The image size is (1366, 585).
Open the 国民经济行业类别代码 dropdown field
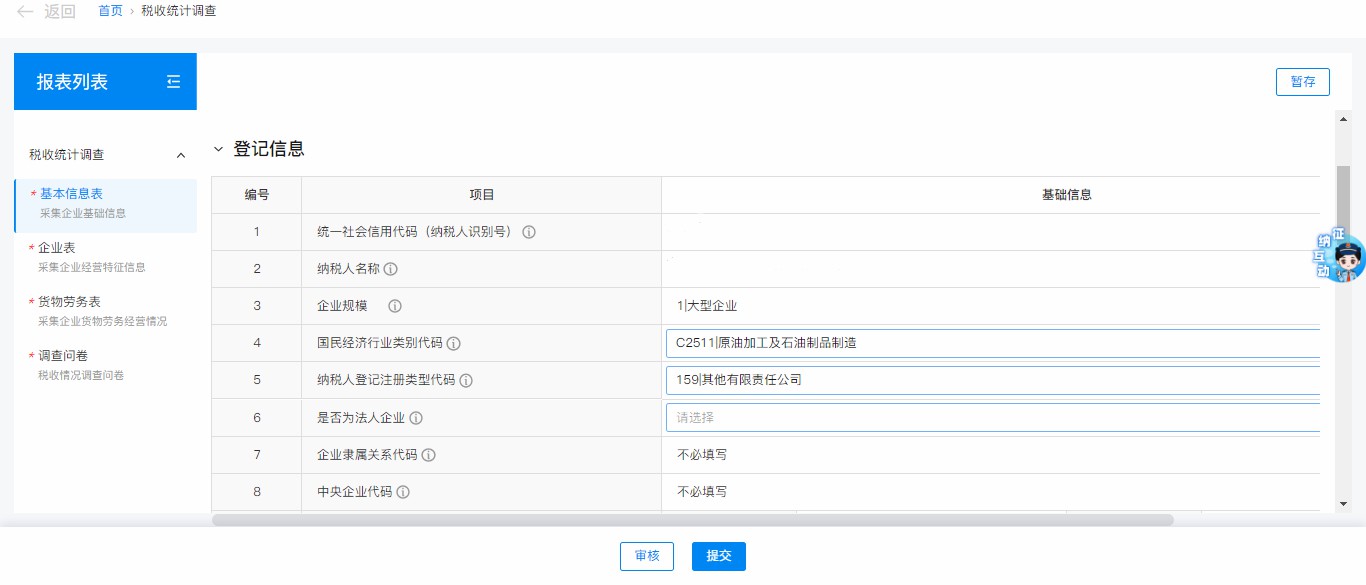(x=992, y=343)
